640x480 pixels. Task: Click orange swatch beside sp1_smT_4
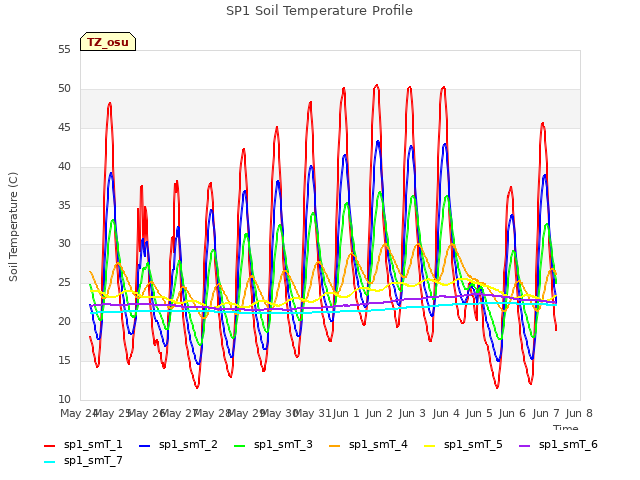coord(334,446)
